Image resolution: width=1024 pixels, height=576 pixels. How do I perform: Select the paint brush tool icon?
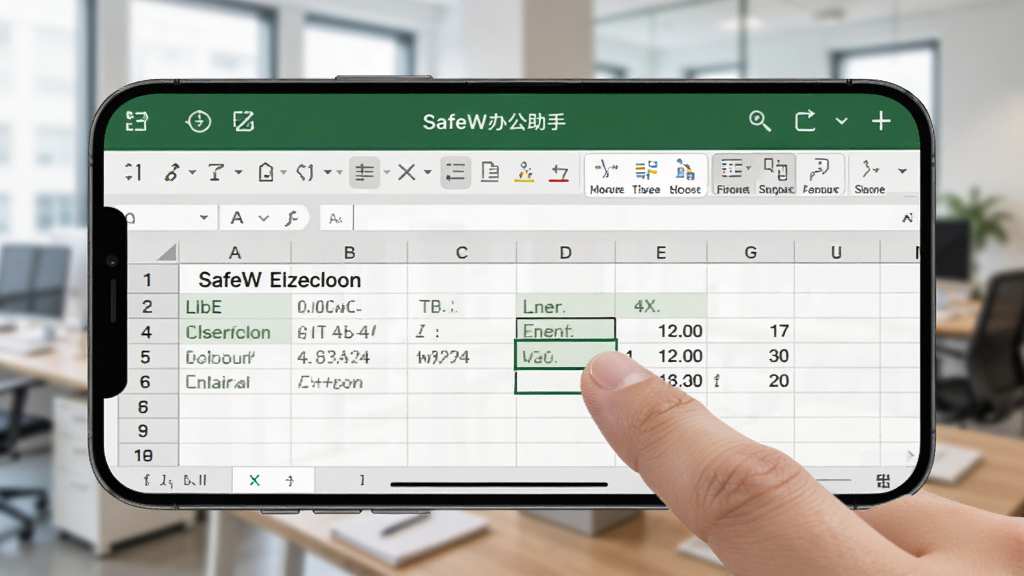[172, 172]
